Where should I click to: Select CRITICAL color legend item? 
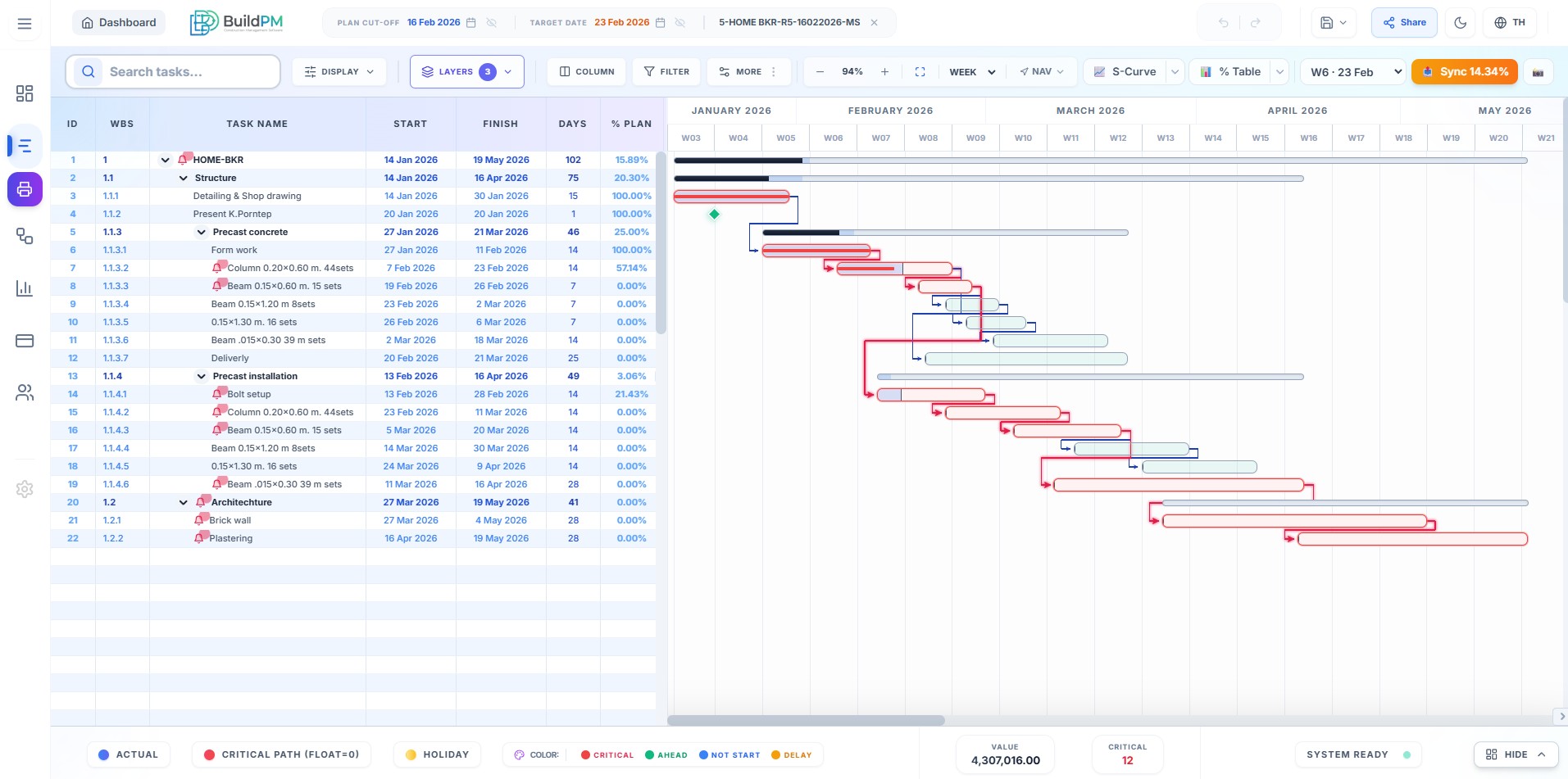[607, 754]
